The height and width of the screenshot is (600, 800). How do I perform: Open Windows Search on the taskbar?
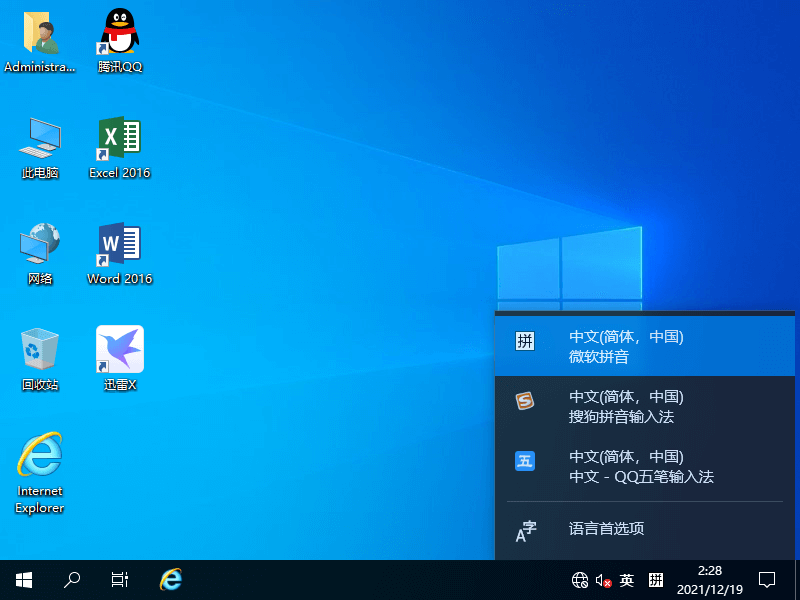tap(71, 579)
